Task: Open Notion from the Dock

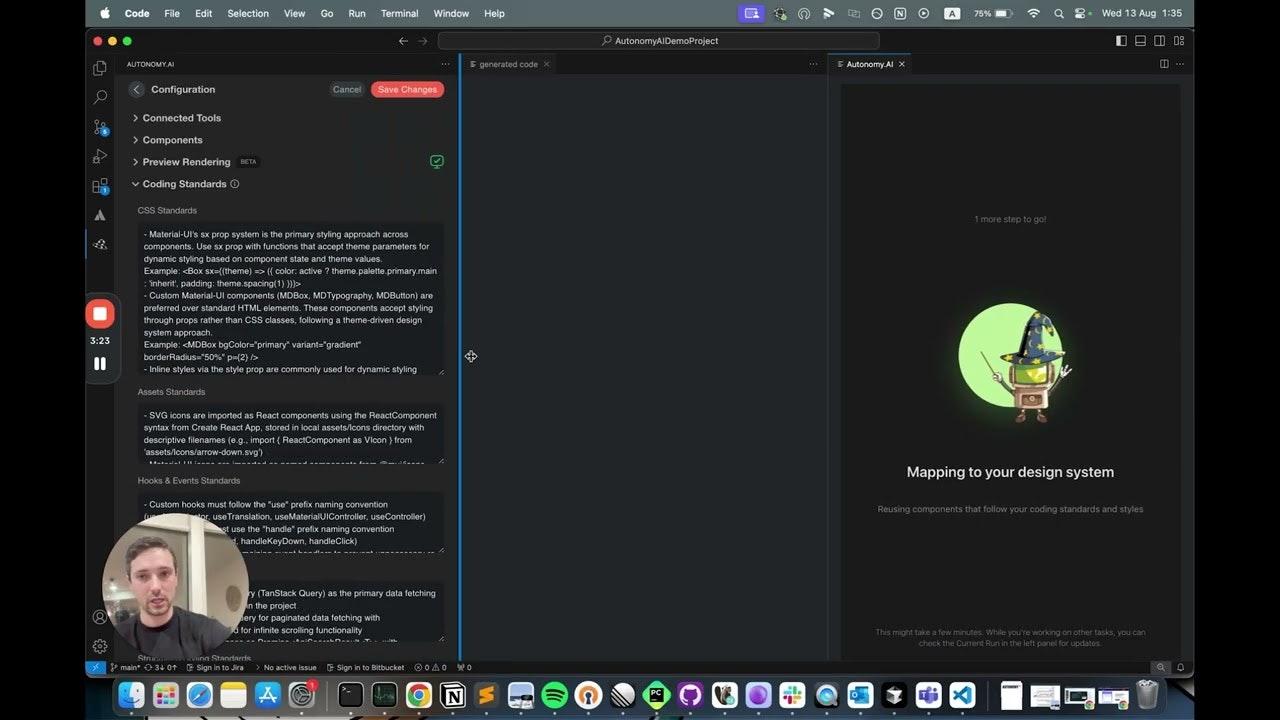Action: click(x=453, y=695)
